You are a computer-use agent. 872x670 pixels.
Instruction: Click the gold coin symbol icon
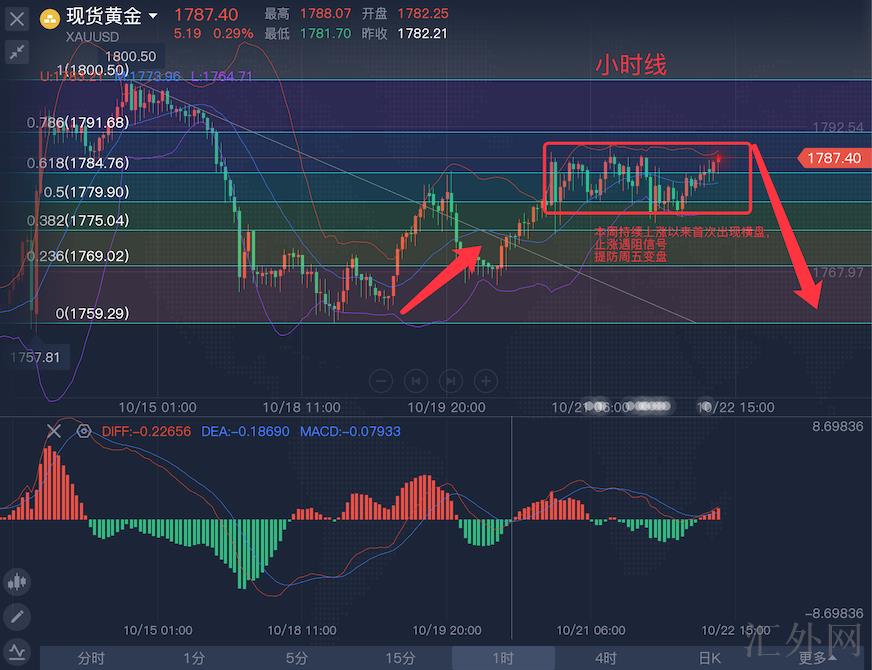tap(49, 17)
